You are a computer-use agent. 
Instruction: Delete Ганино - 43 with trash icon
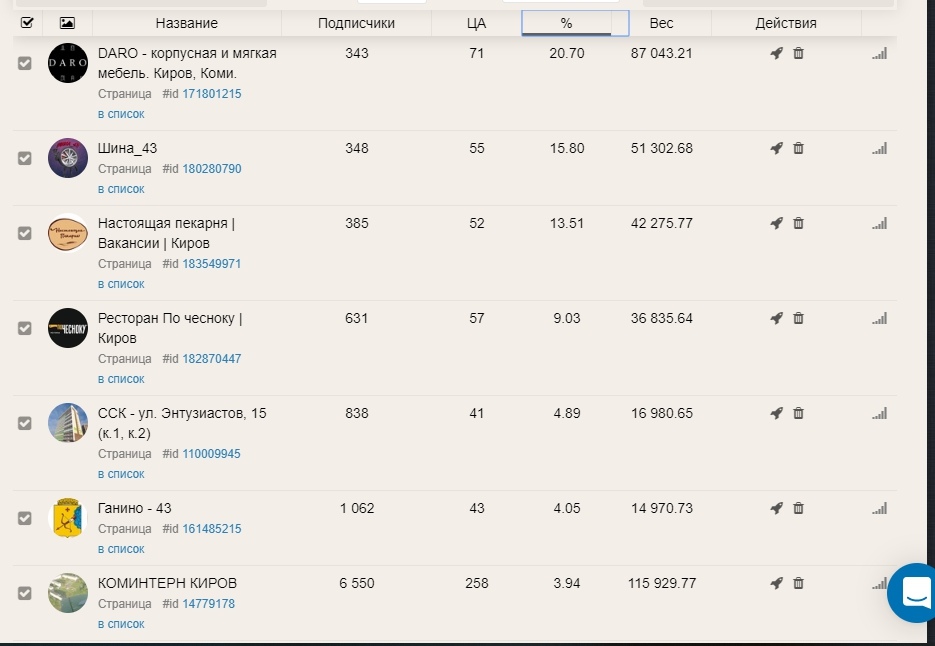click(x=798, y=508)
